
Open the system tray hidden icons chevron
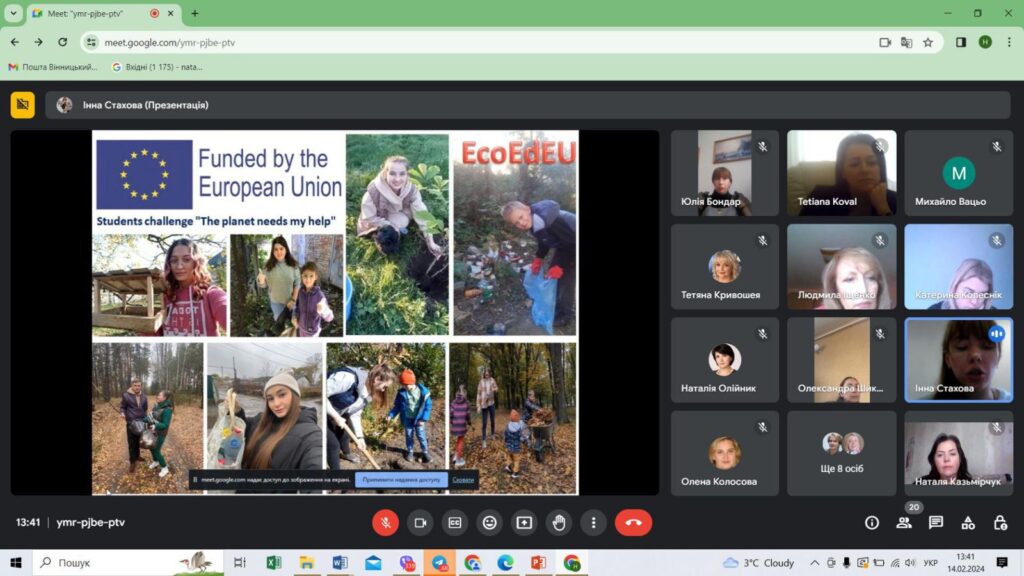tap(815, 563)
